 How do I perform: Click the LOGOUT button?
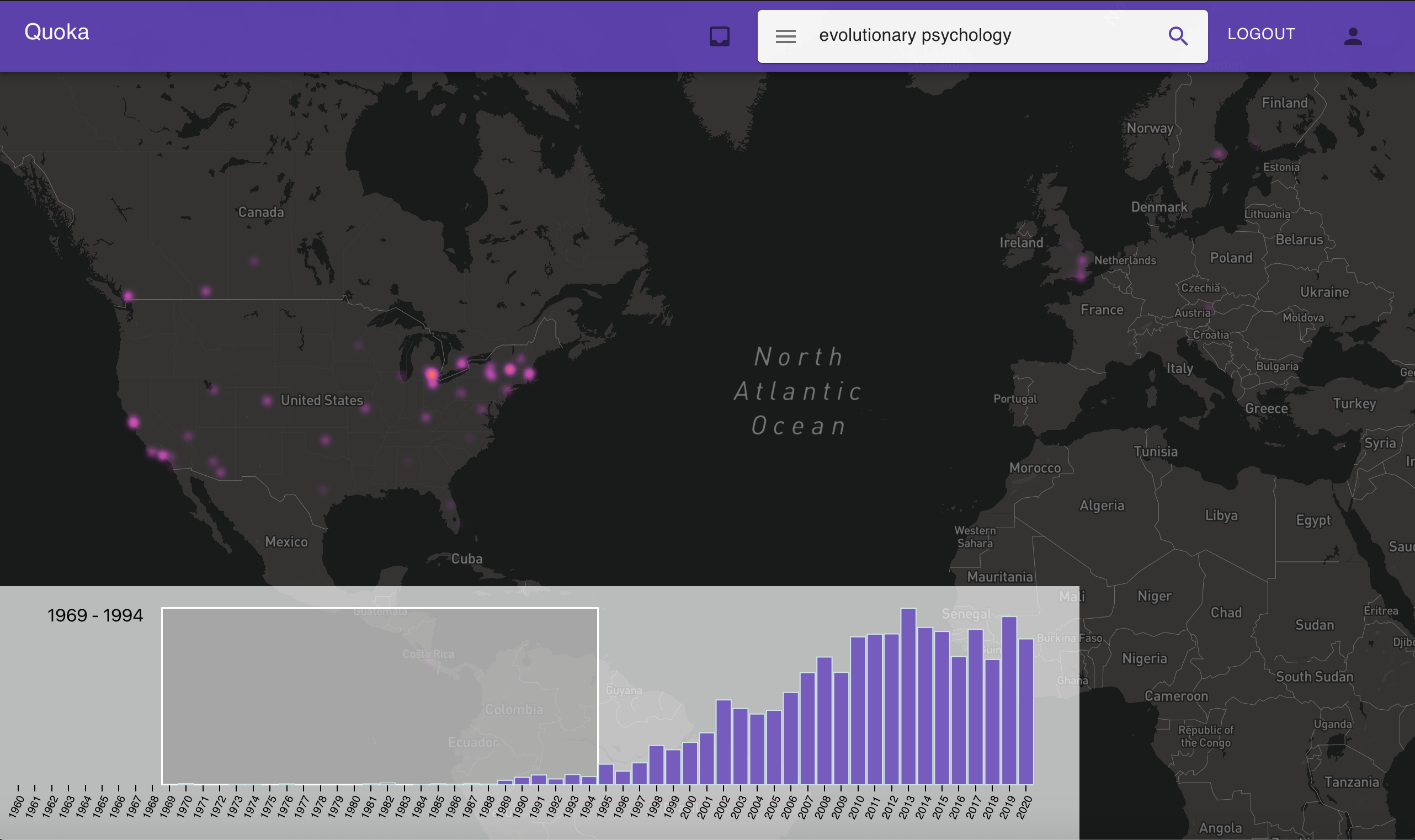tap(1261, 34)
